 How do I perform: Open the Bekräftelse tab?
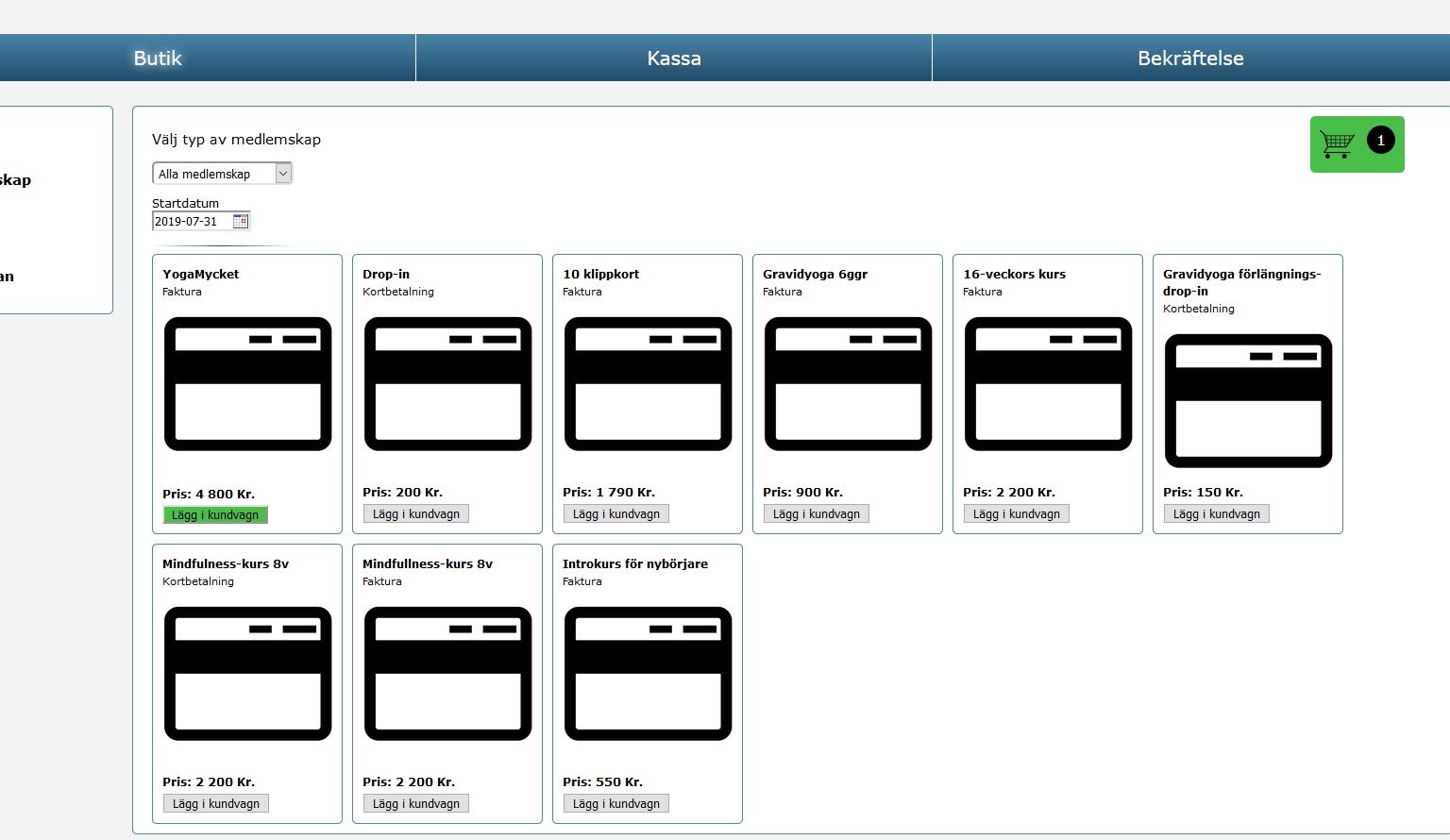[x=1190, y=59]
